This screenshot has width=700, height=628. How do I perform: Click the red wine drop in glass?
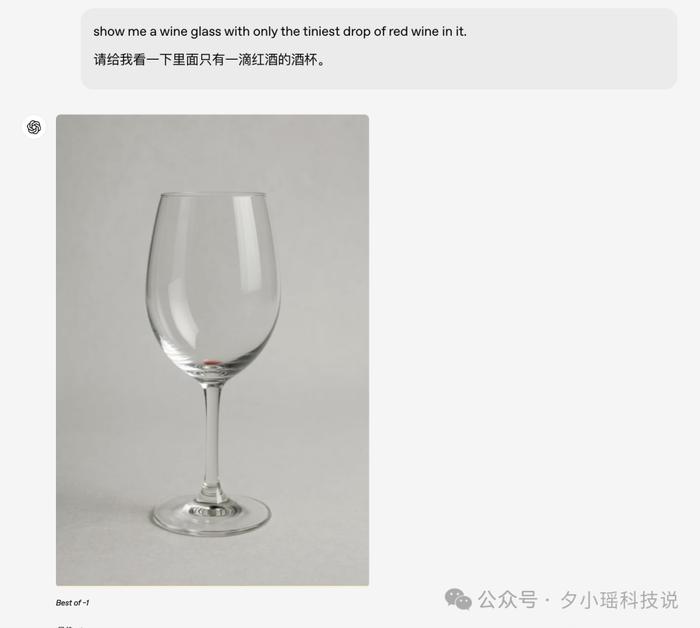211,362
